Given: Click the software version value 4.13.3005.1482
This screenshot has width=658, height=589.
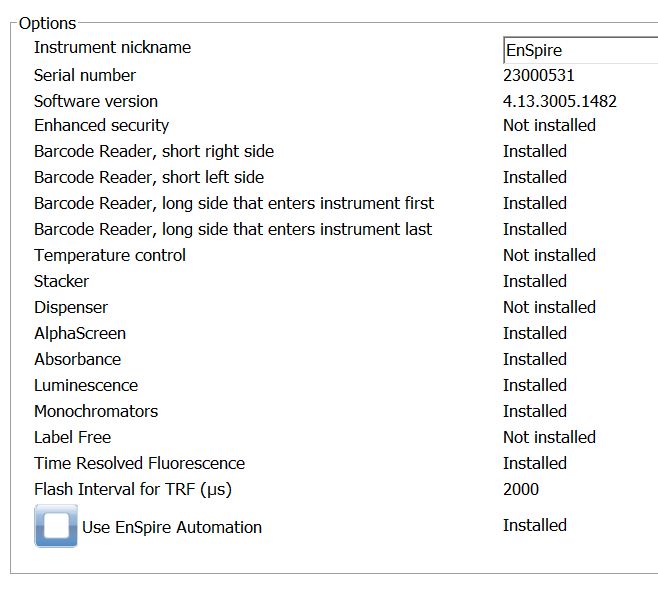Looking at the screenshot, I should point(559,101).
